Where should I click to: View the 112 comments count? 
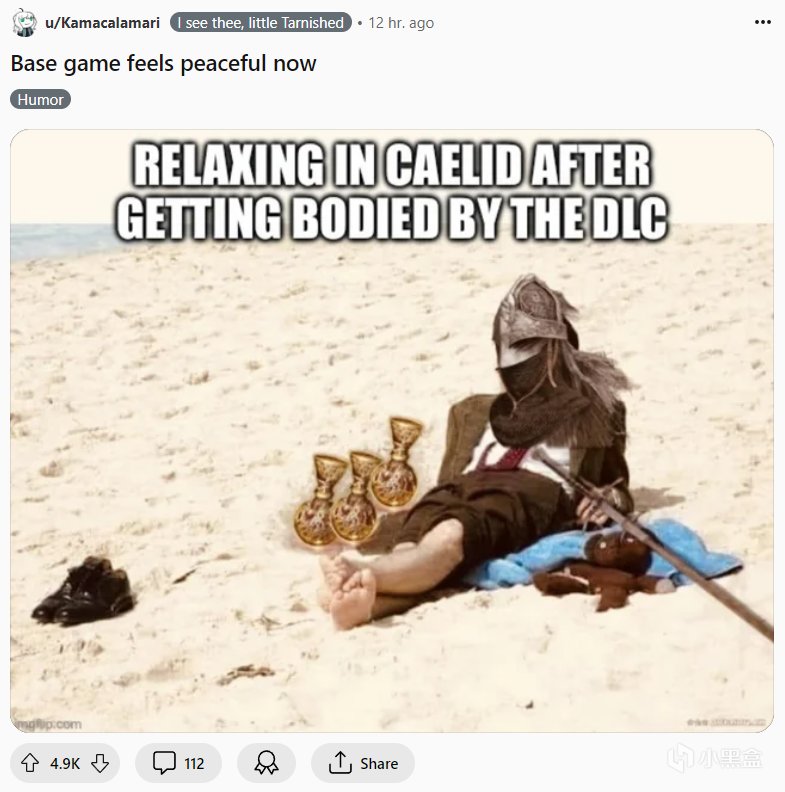(x=194, y=763)
